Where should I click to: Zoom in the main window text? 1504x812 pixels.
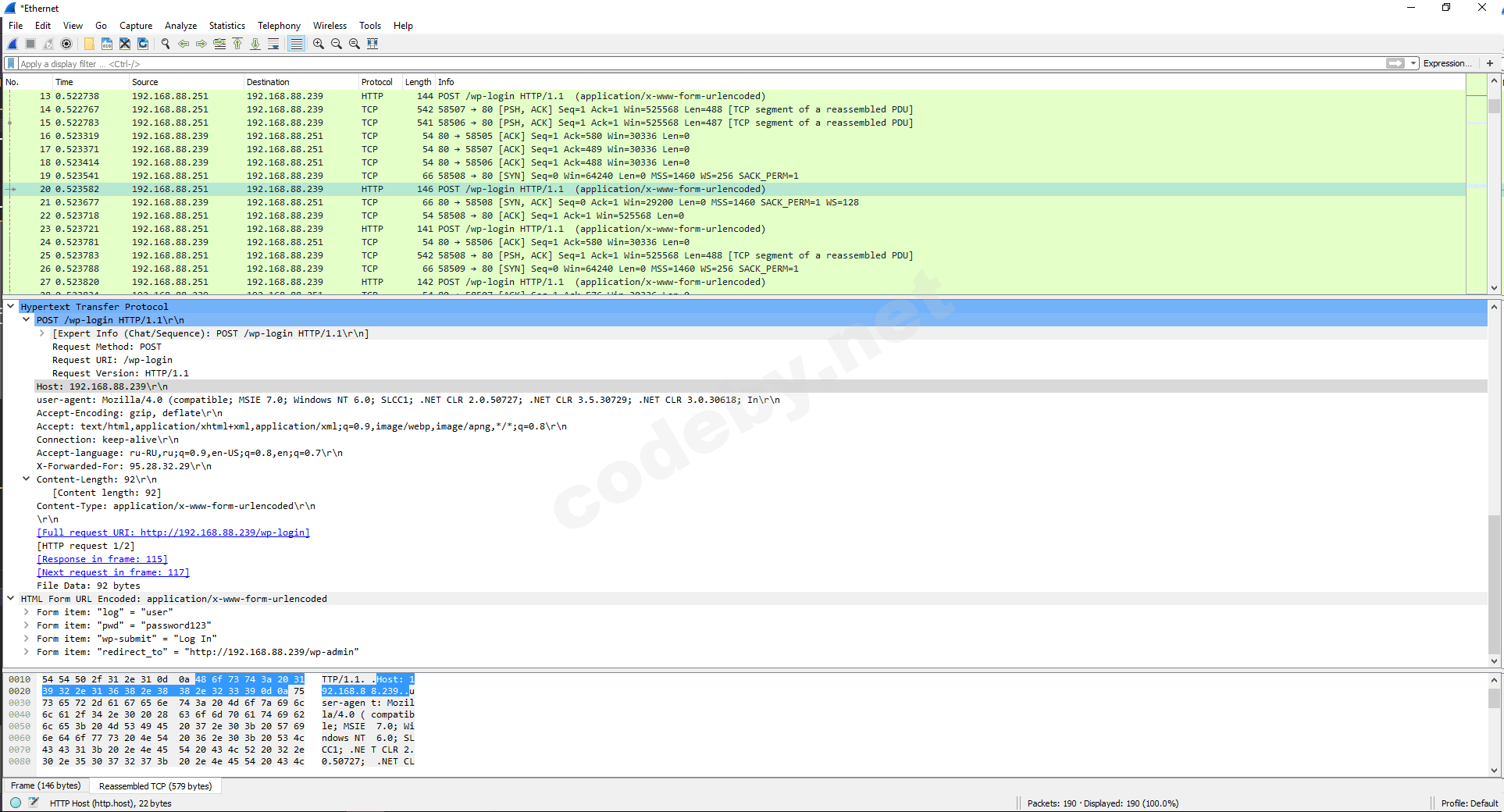(x=319, y=44)
